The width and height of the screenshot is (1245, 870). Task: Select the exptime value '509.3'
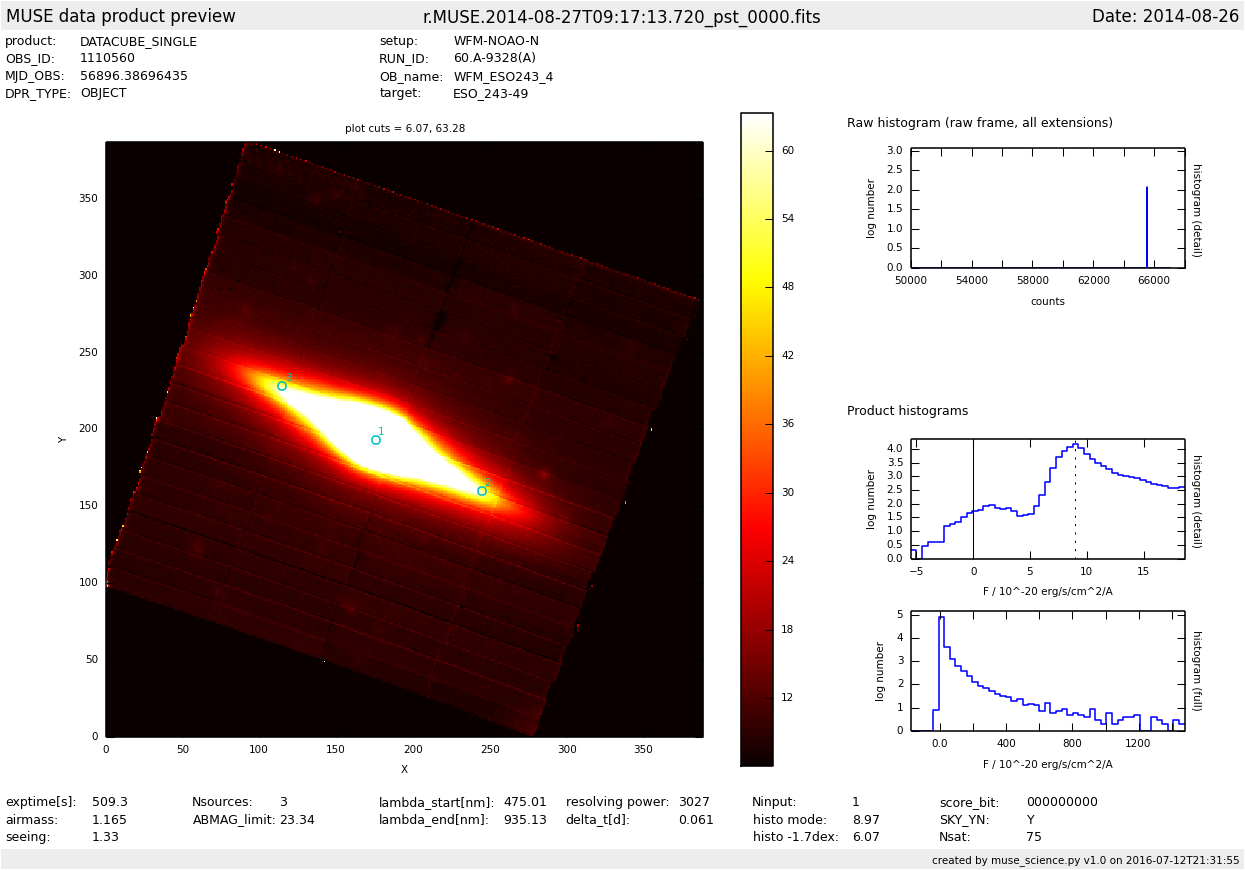110,803
